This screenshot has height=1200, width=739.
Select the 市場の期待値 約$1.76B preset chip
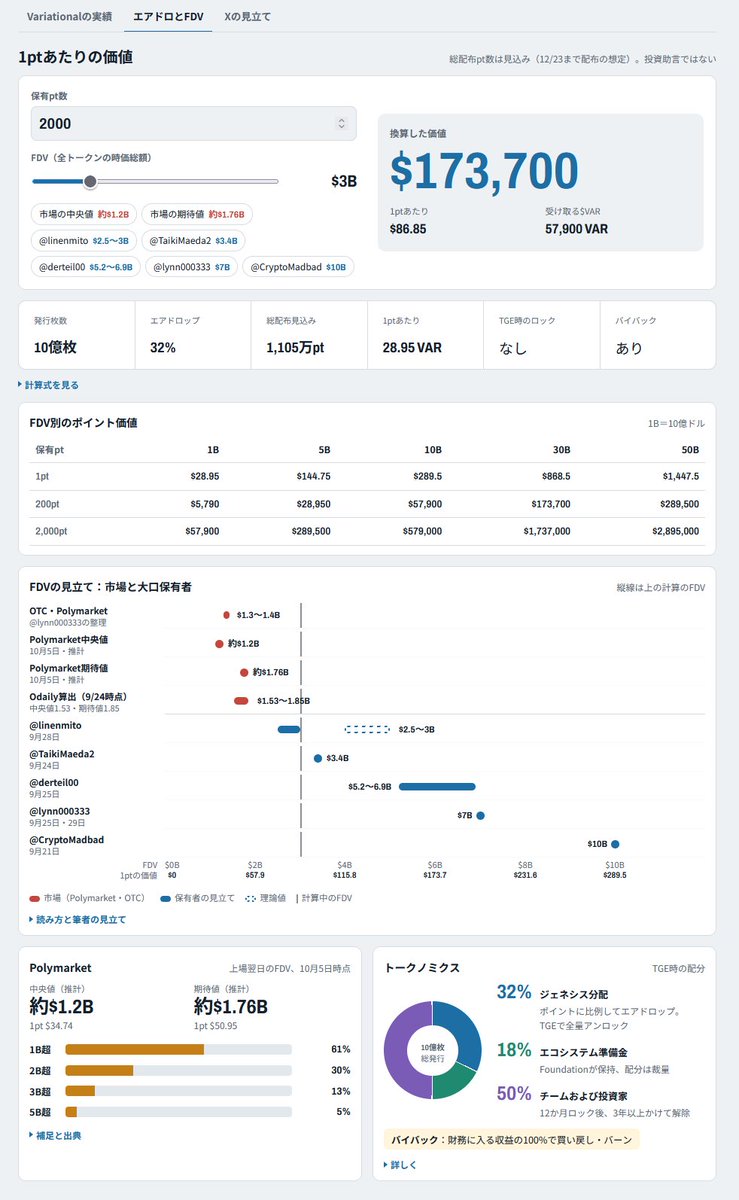(197, 214)
